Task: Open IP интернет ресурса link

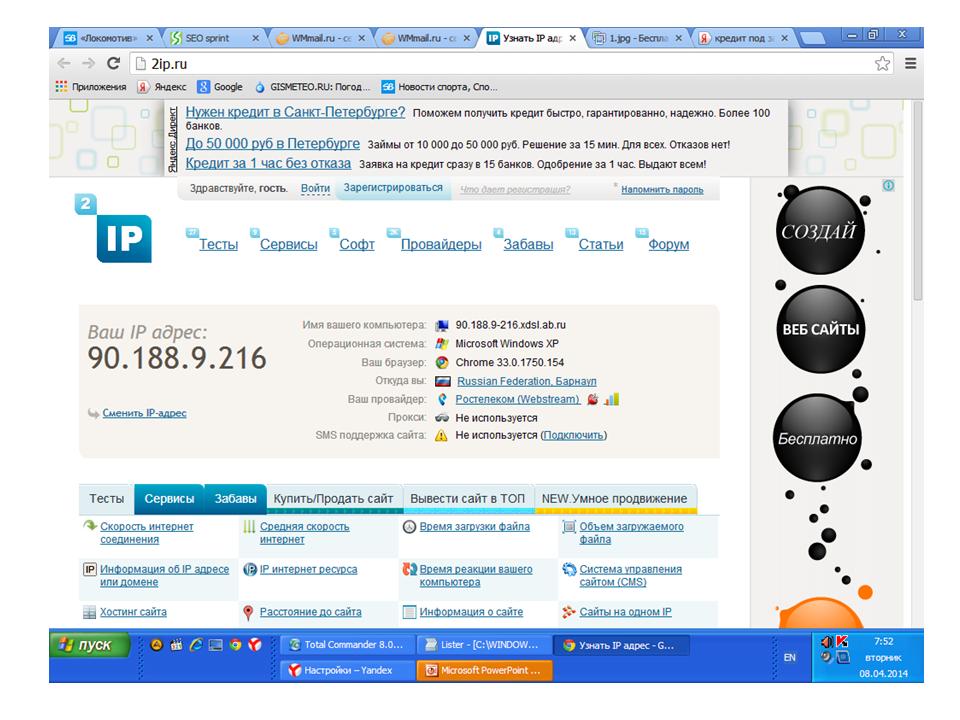Action: click(308, 569)
